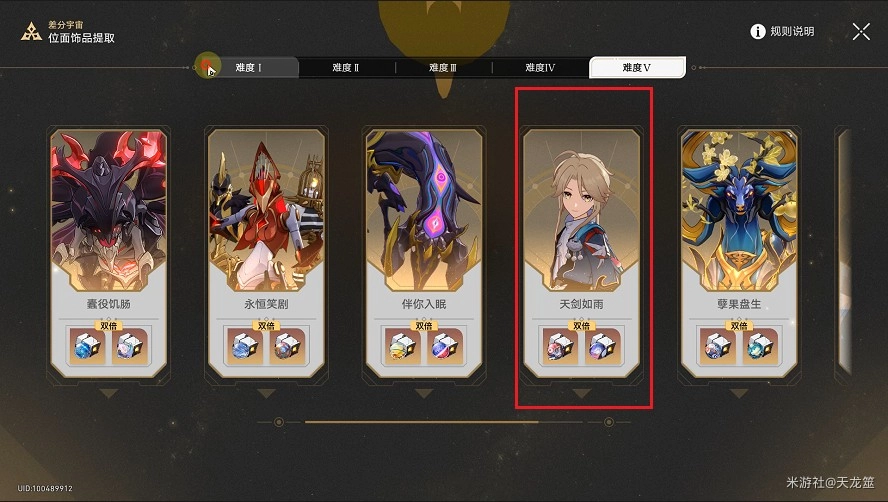The height and width of the screenshot is (502, 888).
Task: Select the 孽果盘生 boss card portrait
Action: click(739, 210)
